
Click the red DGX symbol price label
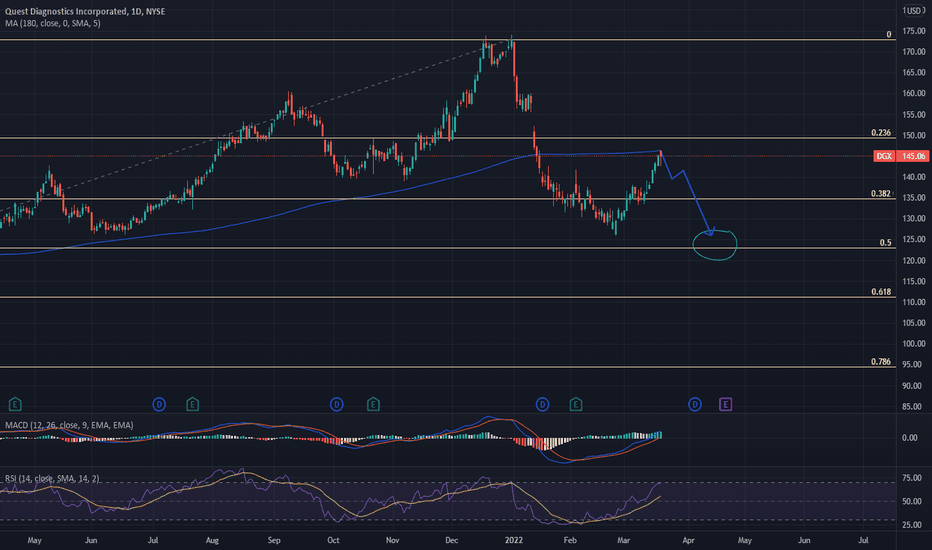coord(884,156)
